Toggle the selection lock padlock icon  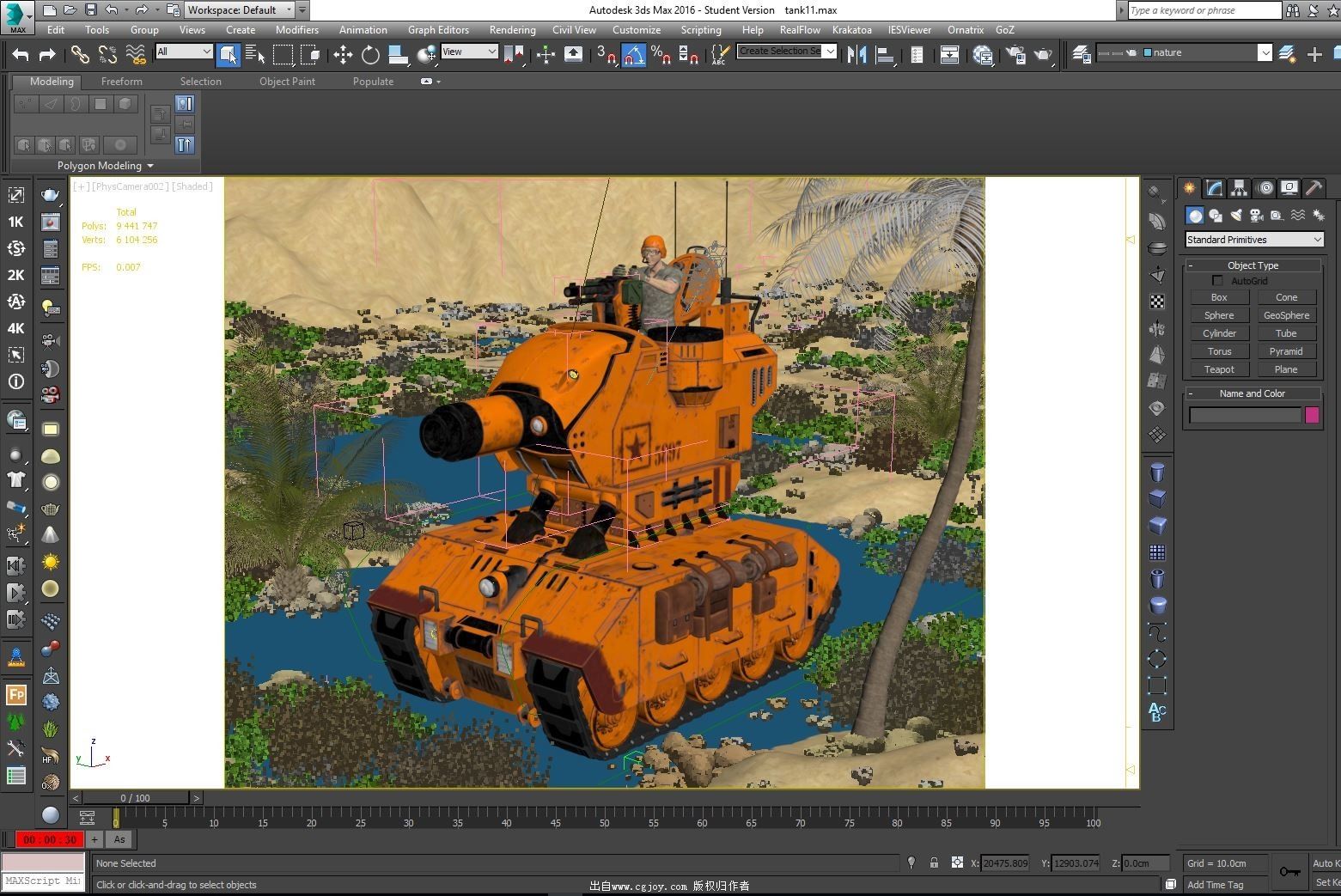pos(934,863)
